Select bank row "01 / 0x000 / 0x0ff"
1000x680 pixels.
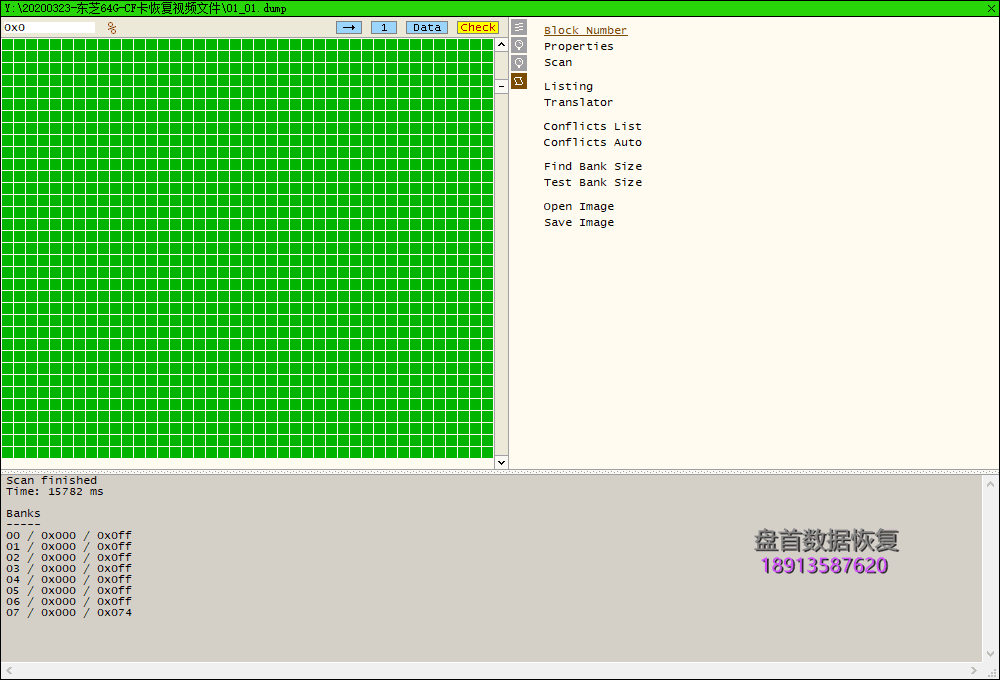(x=69, y=546)
